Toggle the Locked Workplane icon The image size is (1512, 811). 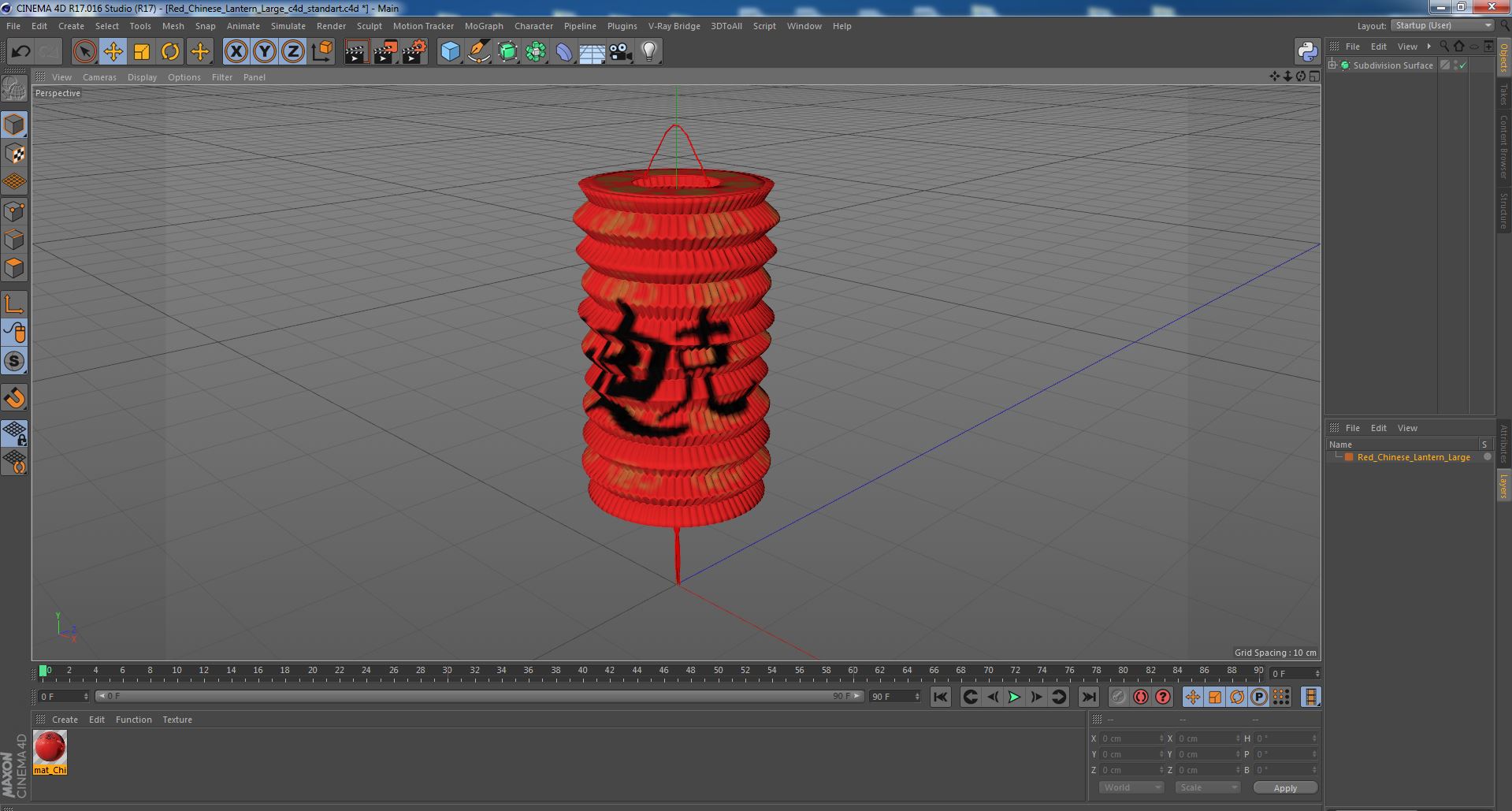14,433
